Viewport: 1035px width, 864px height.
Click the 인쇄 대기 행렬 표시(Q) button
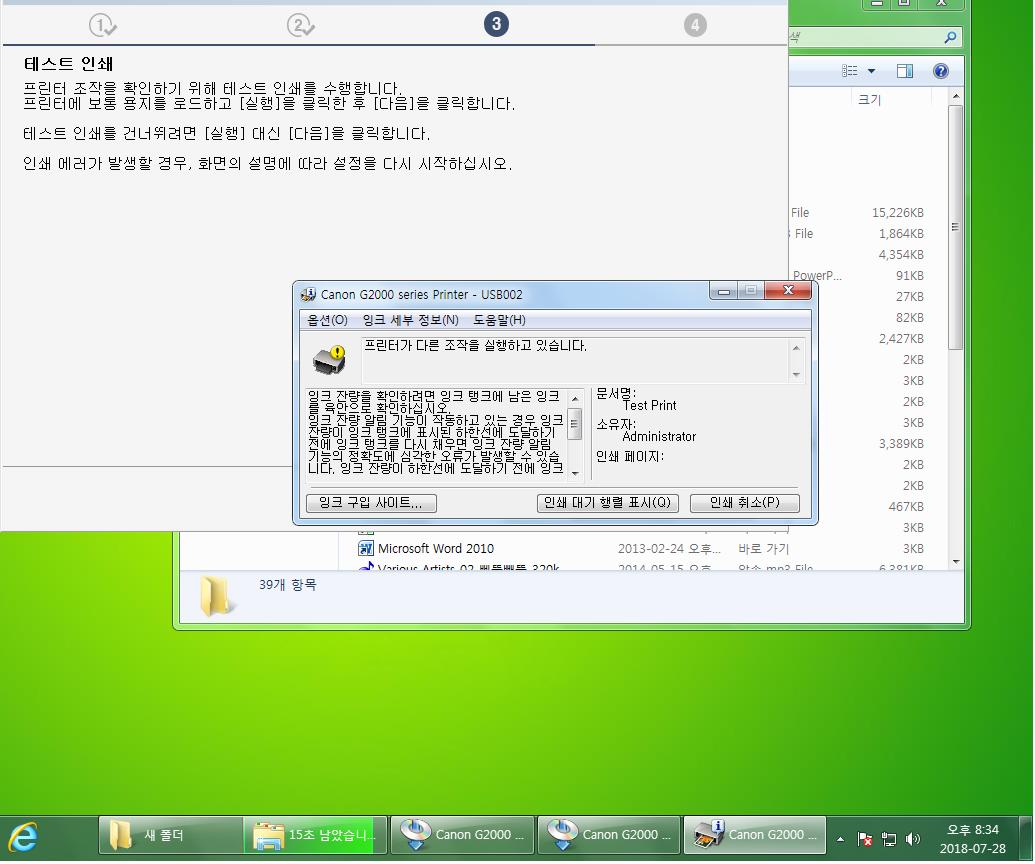[608, 503]
